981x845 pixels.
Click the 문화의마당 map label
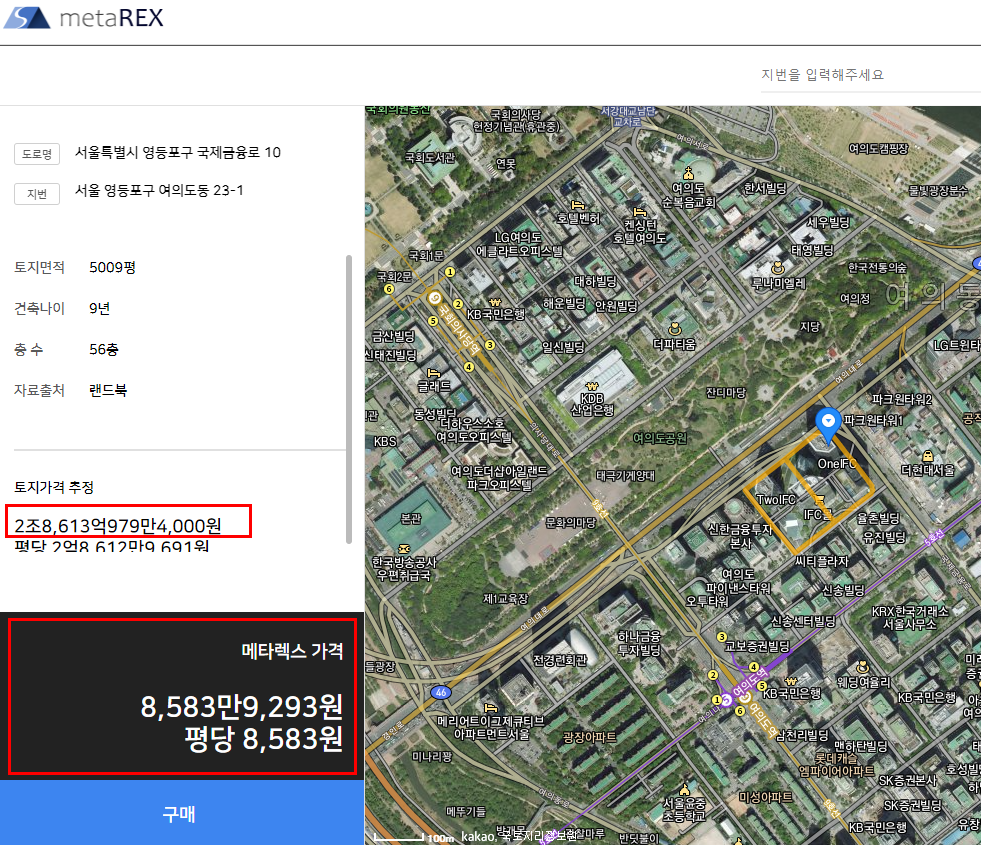pos(571,522)
